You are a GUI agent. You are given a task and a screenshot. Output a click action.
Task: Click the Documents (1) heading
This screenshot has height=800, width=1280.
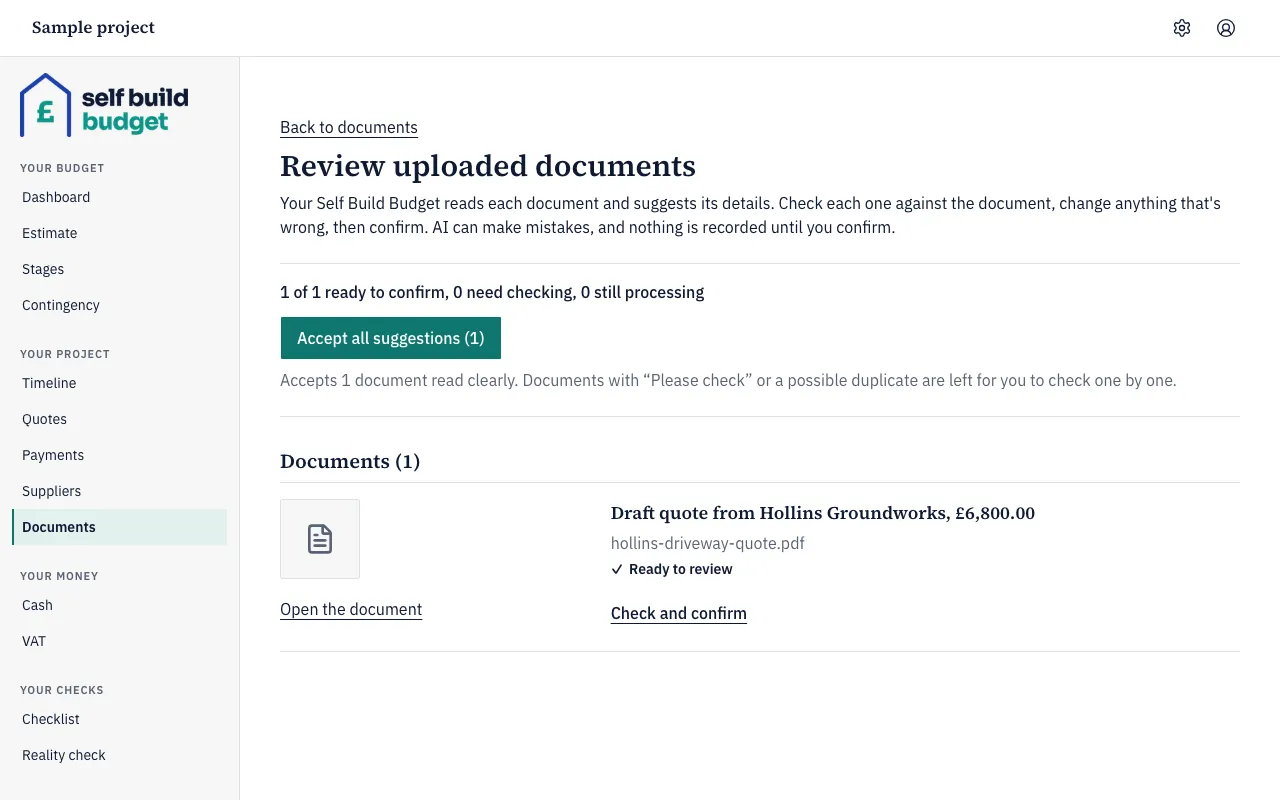click(350, 461)
